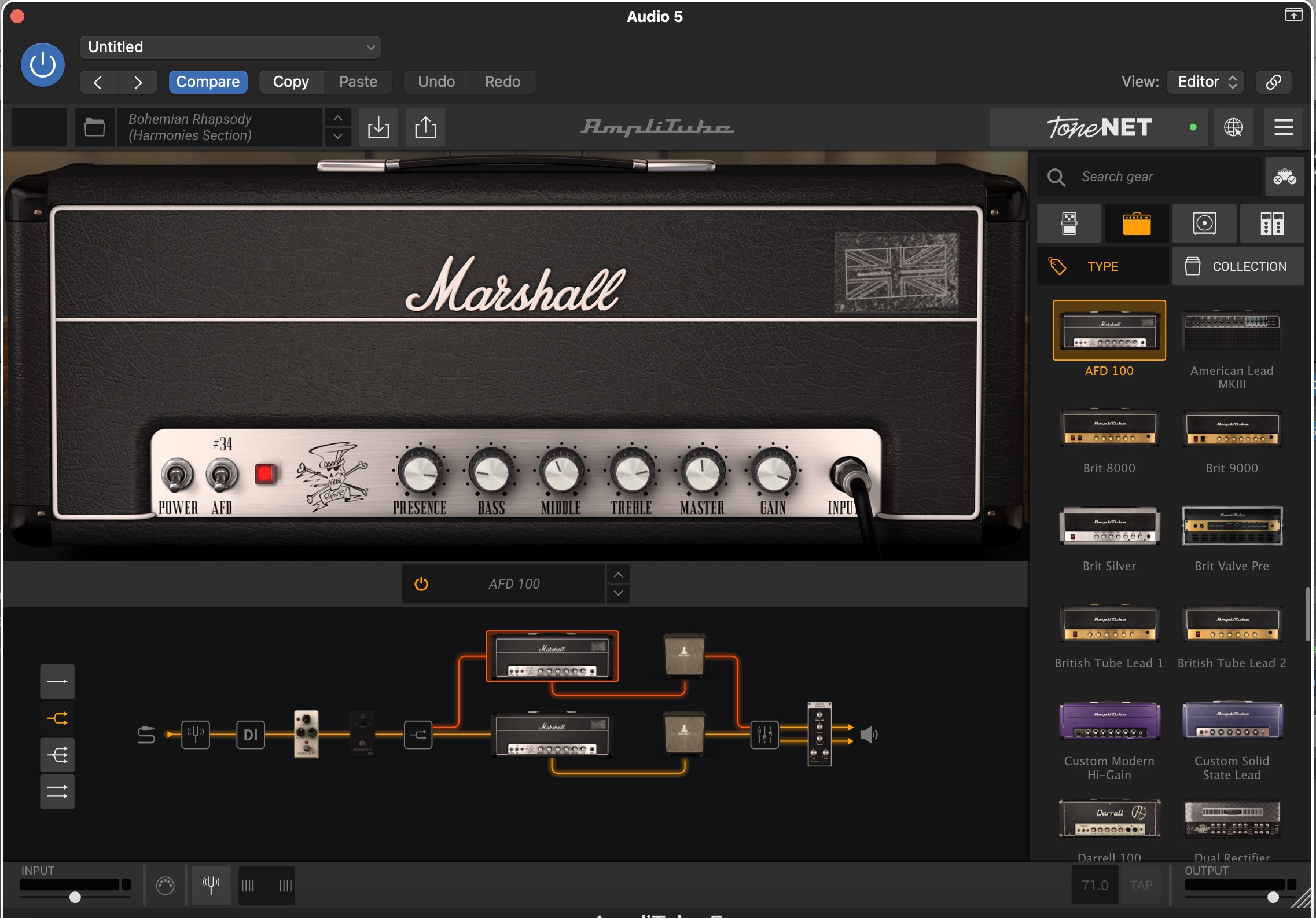Open the Untitled setting dropdown
Viewport: 1316px width, 918px height.
[230, 47]
